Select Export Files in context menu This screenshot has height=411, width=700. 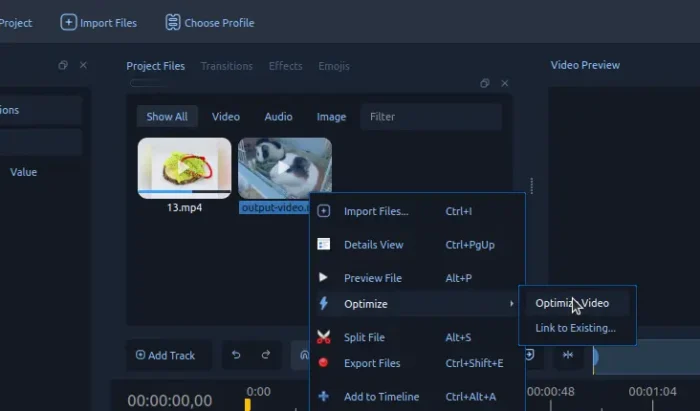pos(372,363)
